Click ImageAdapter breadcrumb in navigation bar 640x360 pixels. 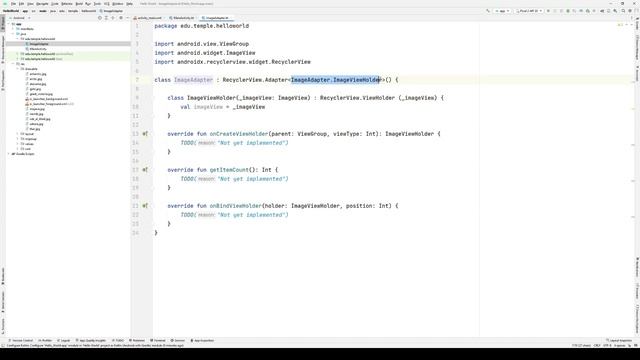111,11
